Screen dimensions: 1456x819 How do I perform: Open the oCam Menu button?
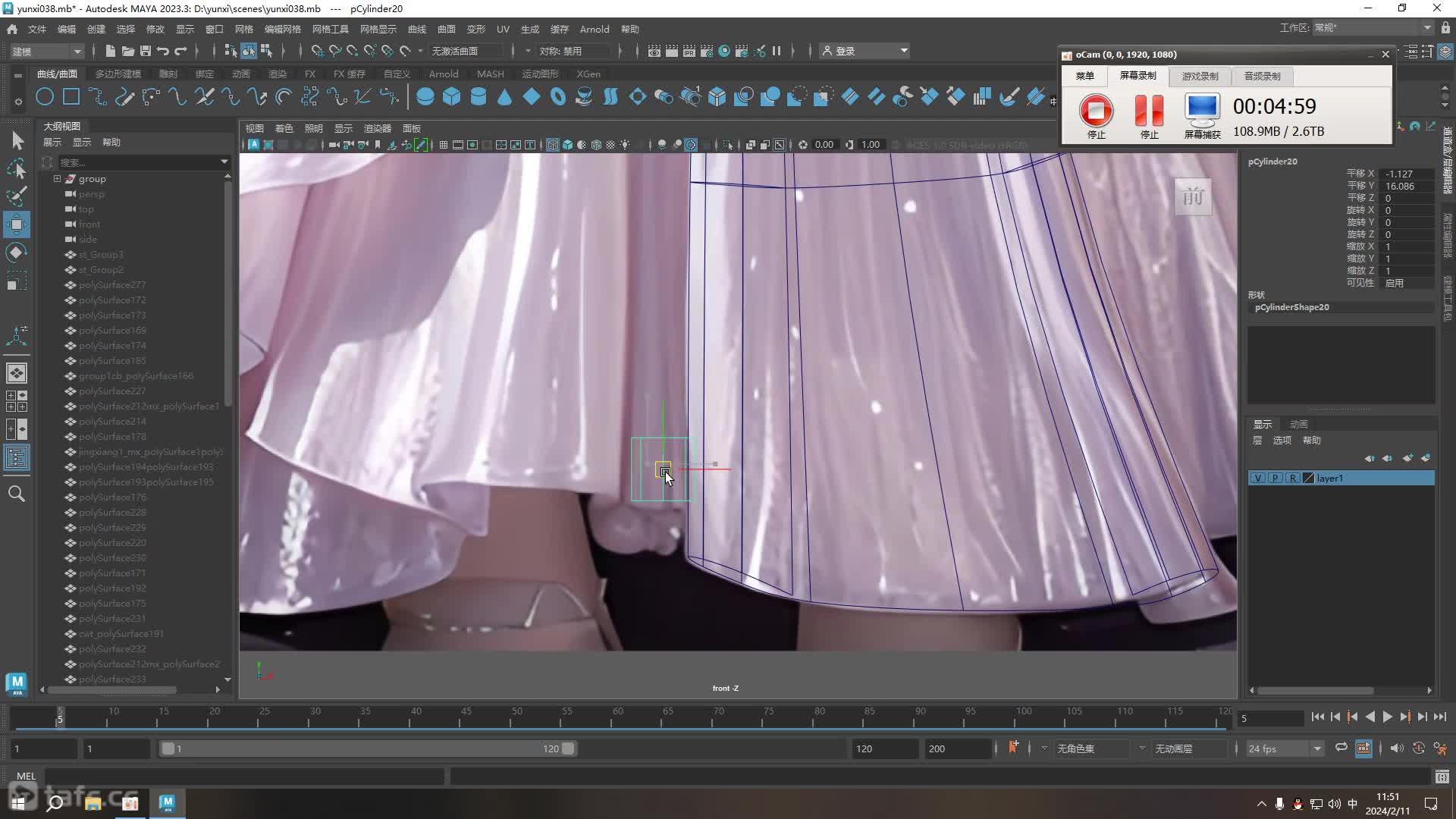click(1084, 76)
